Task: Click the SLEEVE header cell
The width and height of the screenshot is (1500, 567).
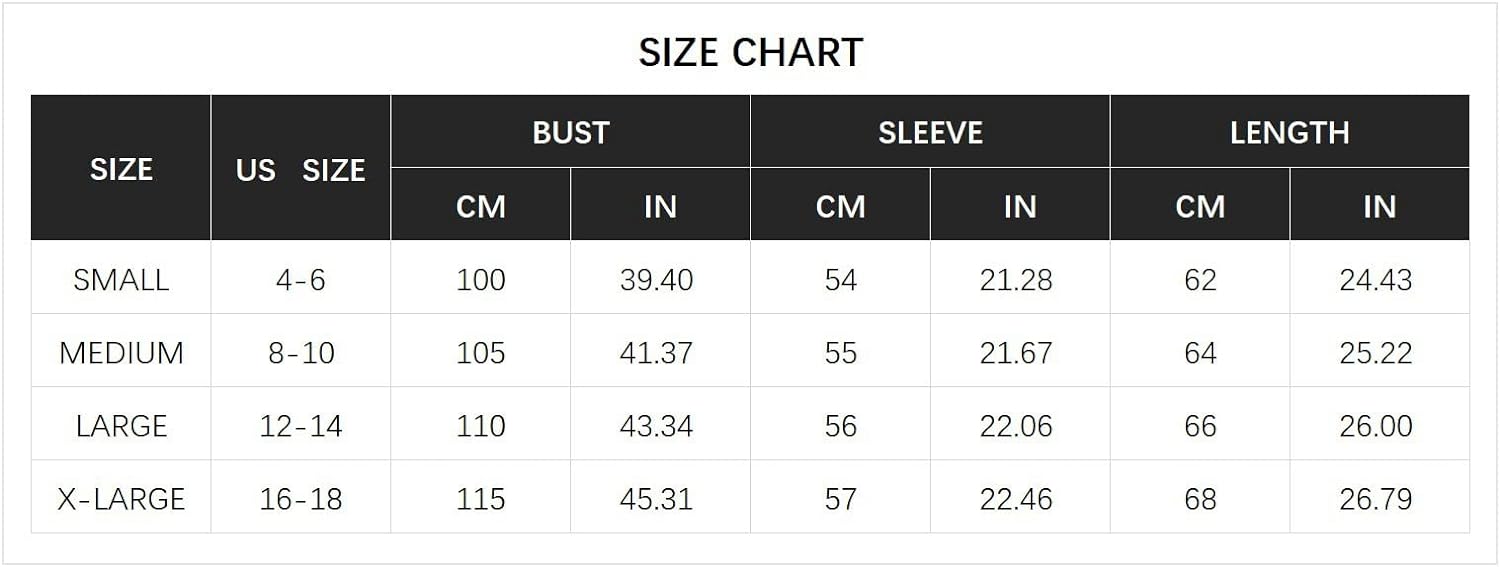Action: [x=930, y=132]
